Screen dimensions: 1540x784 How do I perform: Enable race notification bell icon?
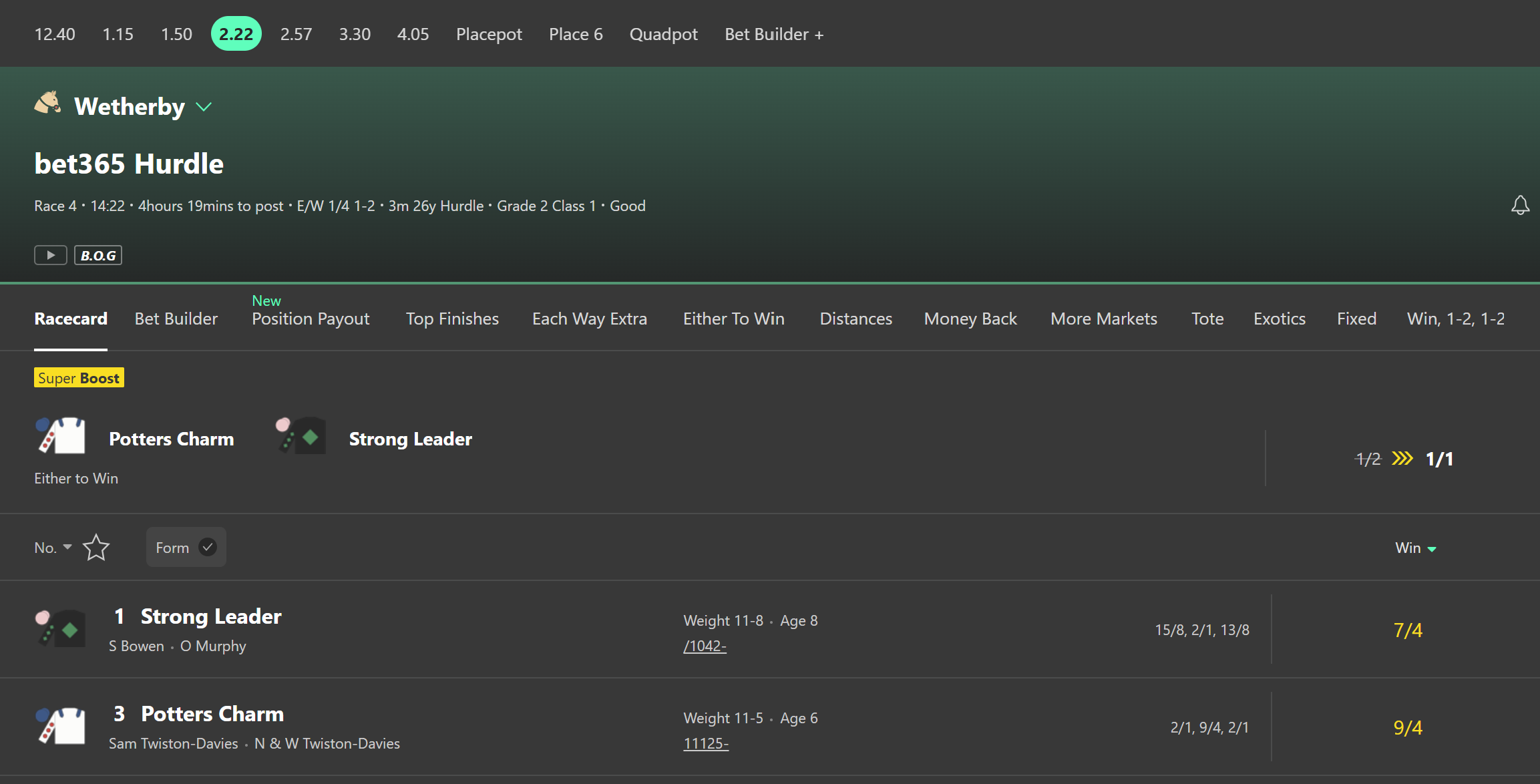[x=1520, y=205]
